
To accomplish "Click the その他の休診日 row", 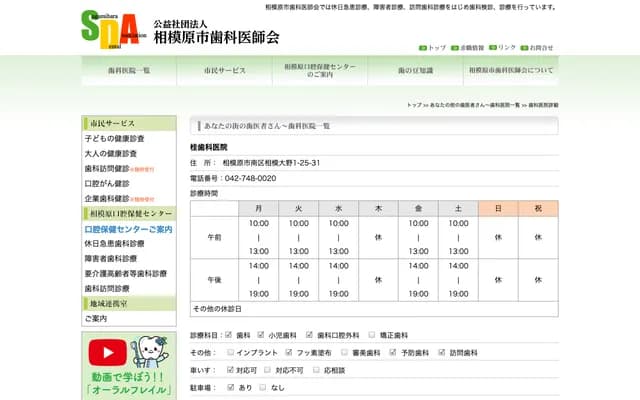I will pos(374,309).
